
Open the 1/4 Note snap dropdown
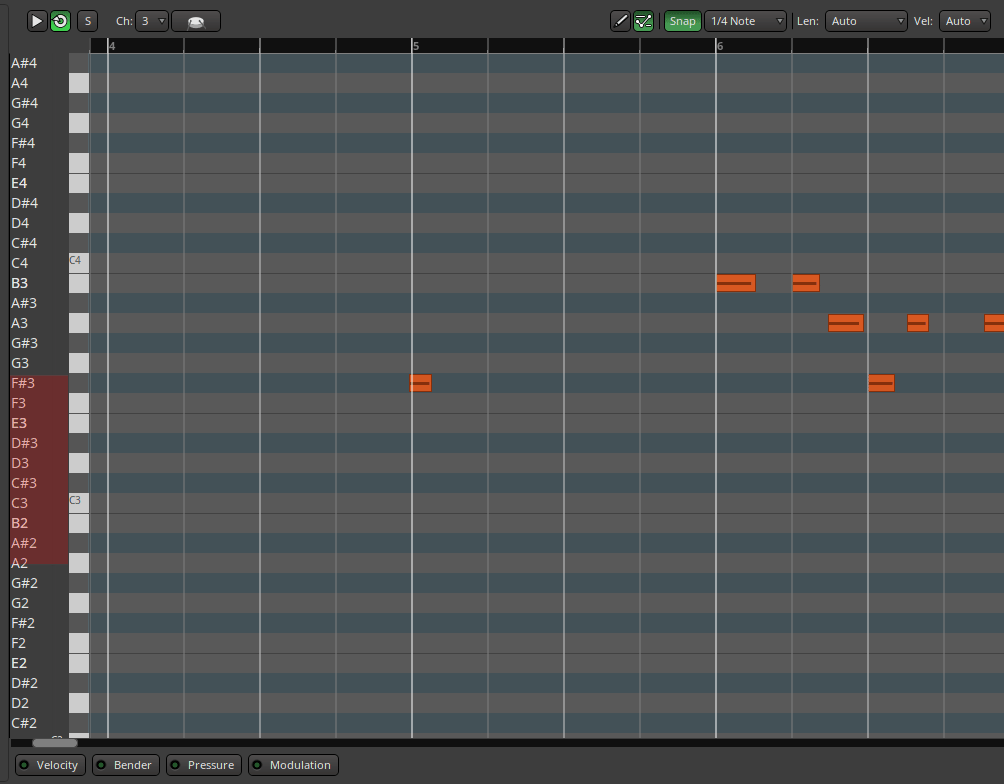coord(745,21)
